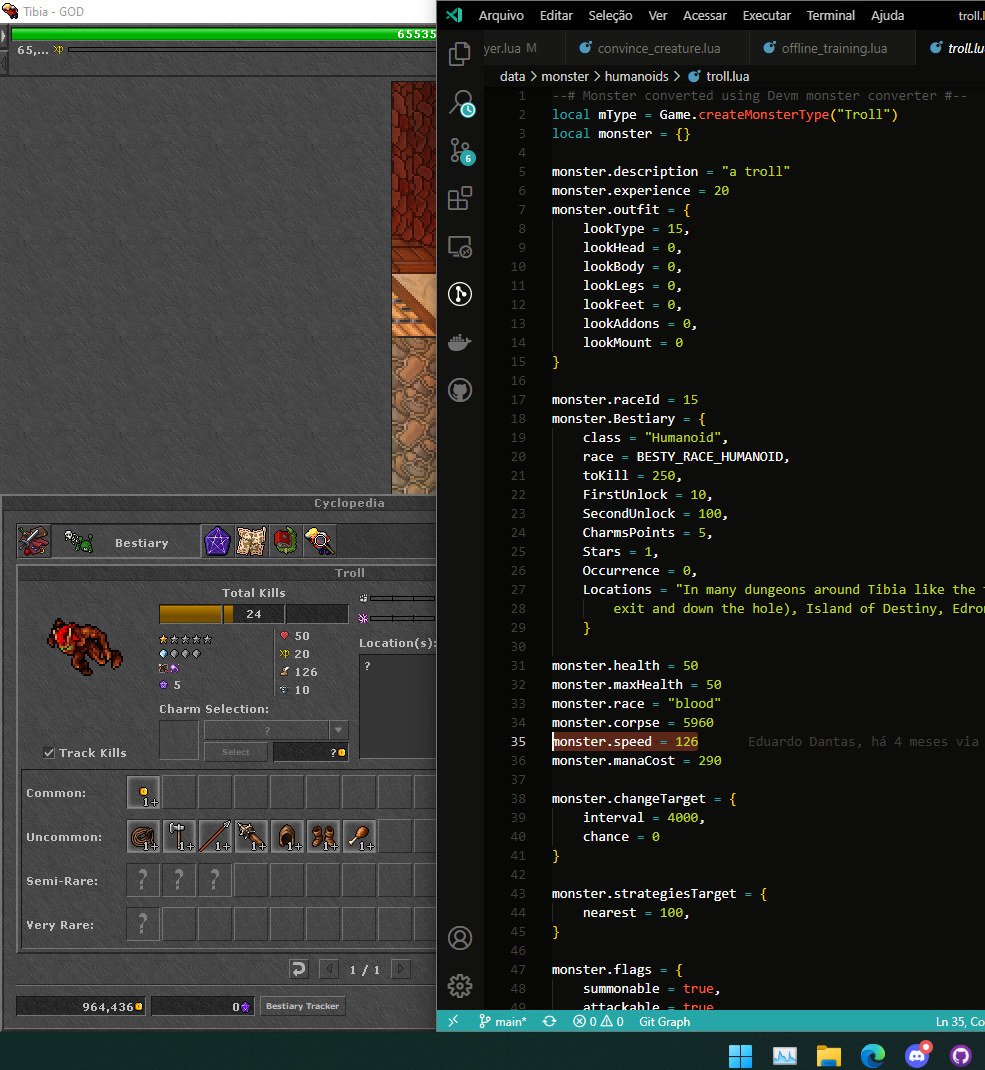Open the Extensions panel
Viewport: 985px width, 1070px height.
[x=460, y=198]
